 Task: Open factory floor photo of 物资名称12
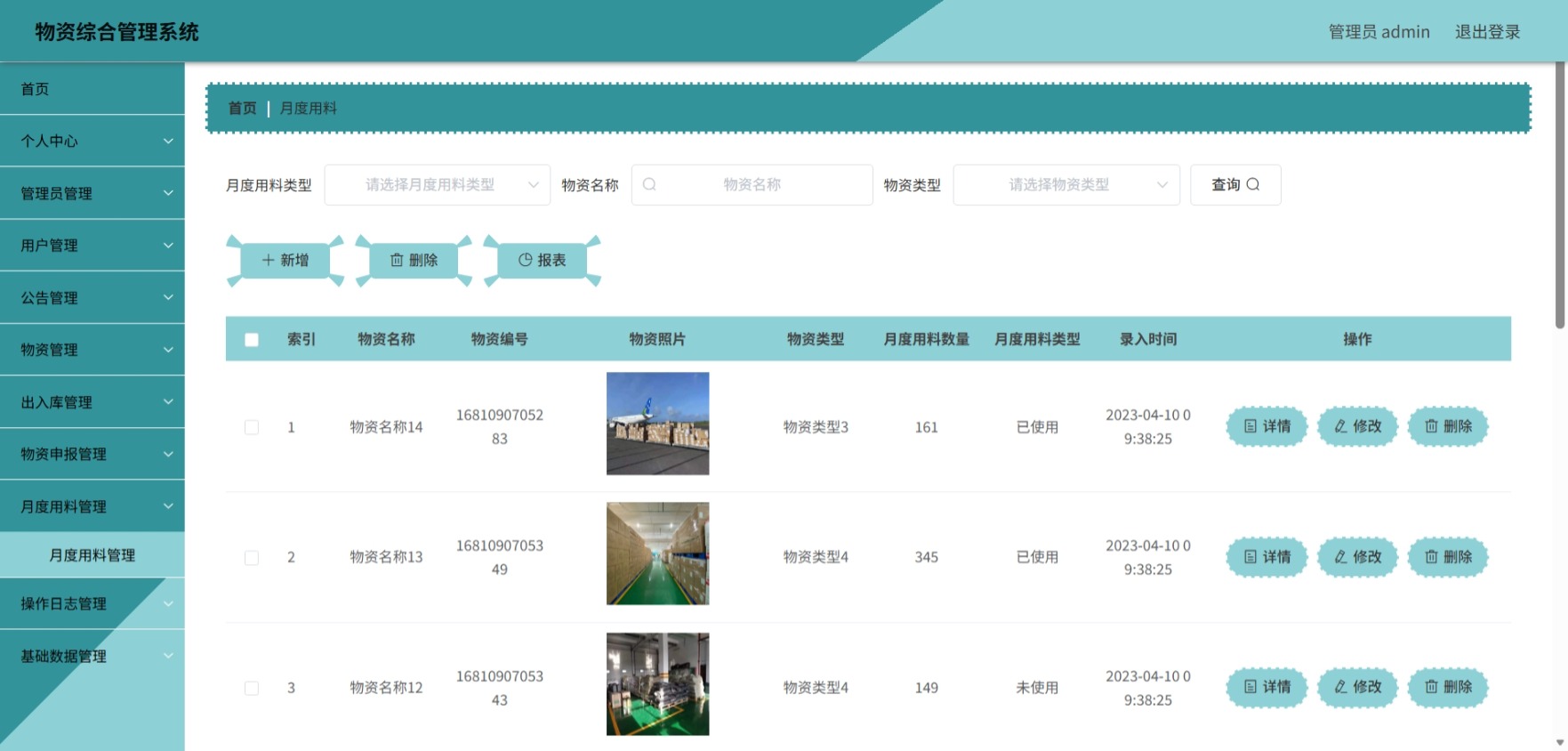pos(657,684)
